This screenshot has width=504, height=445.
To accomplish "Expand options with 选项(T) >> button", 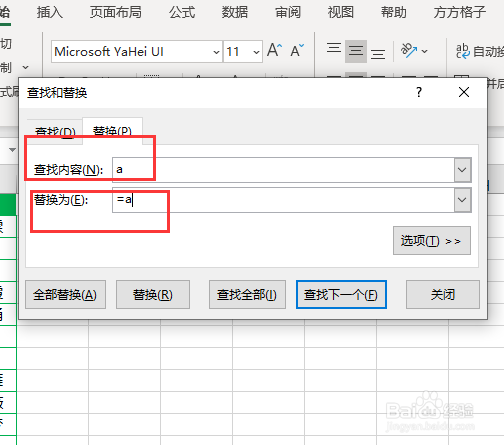I will (432, 241).
